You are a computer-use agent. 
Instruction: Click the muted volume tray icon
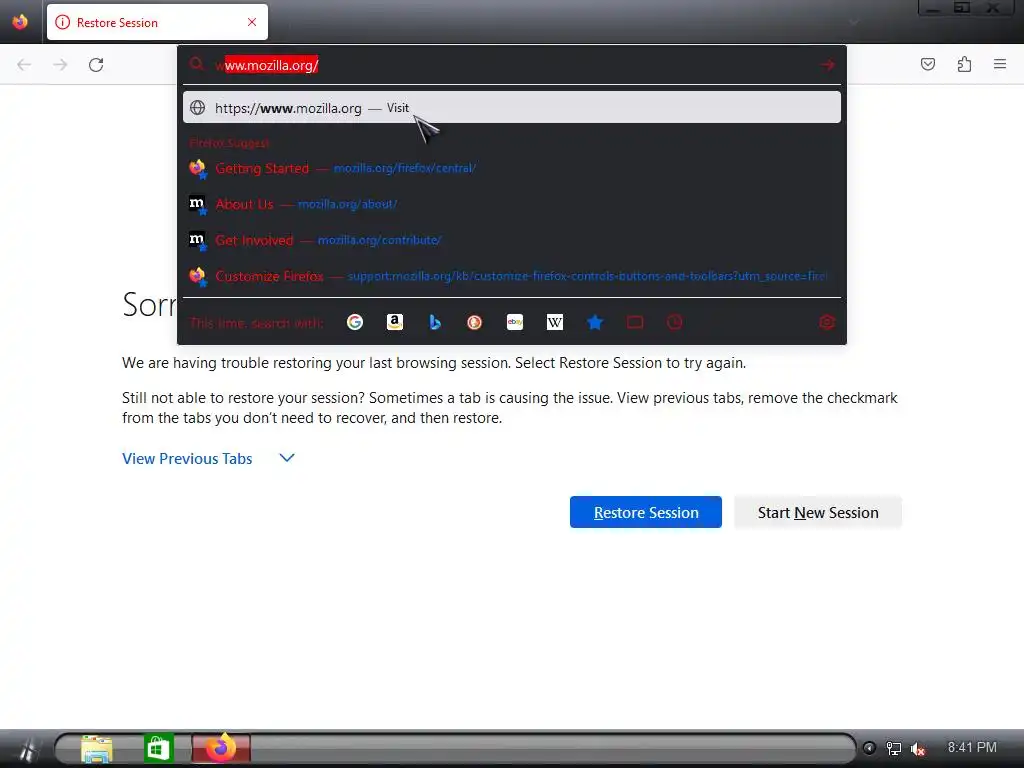tap(918, 749)
